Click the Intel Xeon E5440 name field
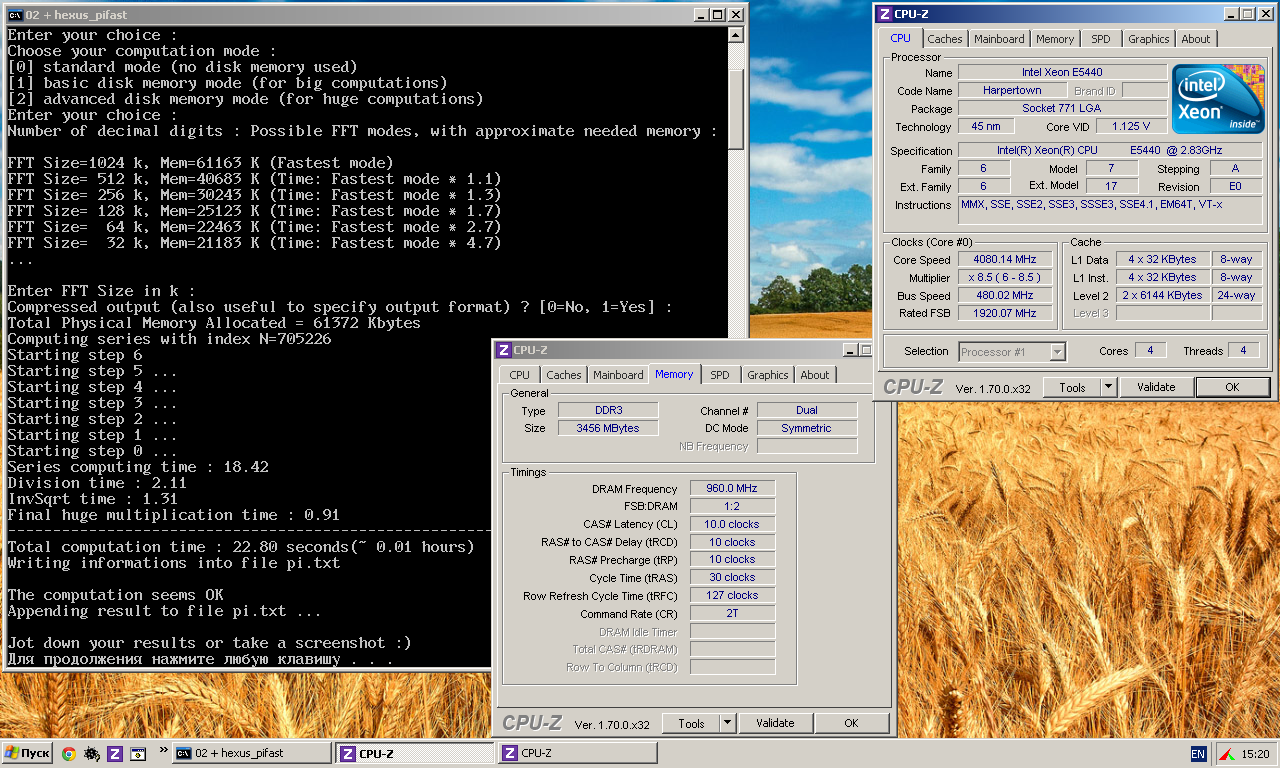 (x=1062, y=72)
